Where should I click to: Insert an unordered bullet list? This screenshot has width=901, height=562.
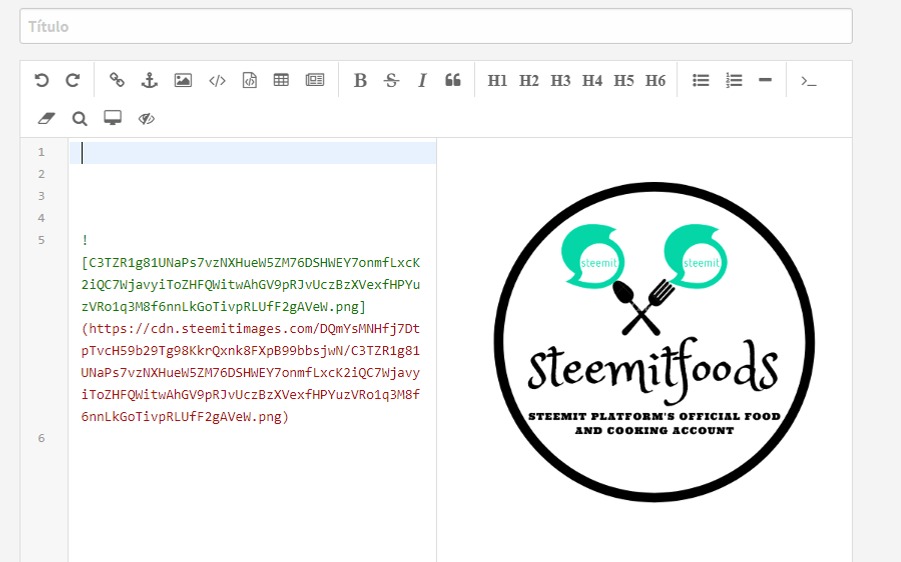pos(700,80)
